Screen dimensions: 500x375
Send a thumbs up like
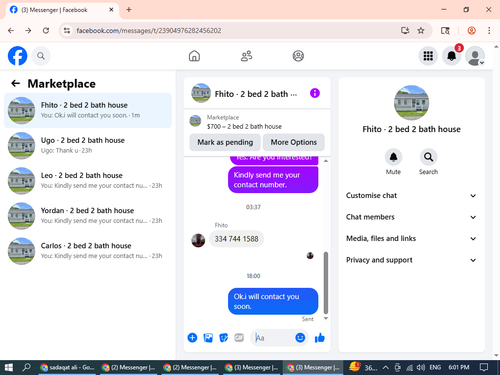coord(320,338)
